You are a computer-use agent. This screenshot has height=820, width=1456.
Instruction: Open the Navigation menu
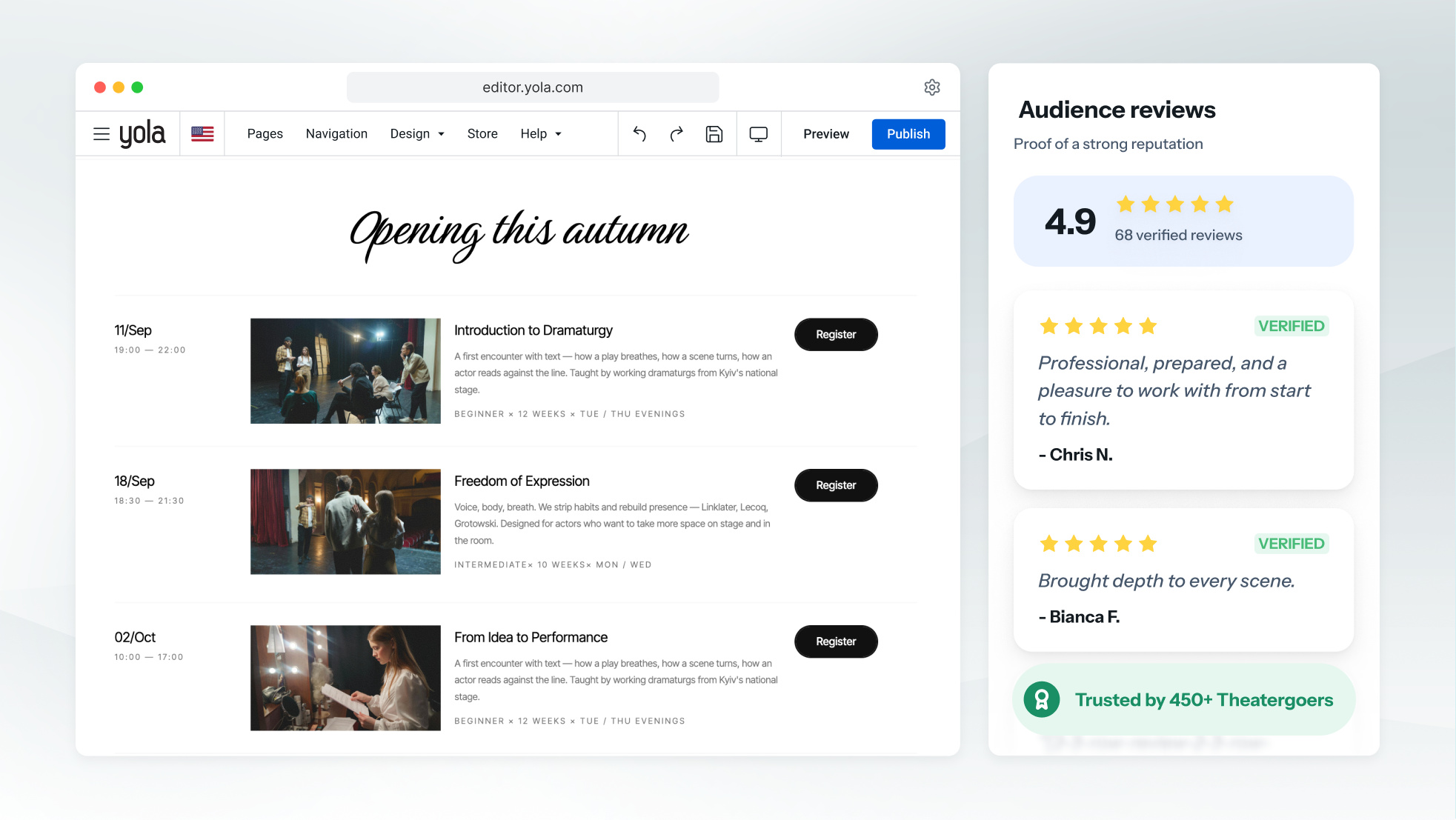click(336, 134)
